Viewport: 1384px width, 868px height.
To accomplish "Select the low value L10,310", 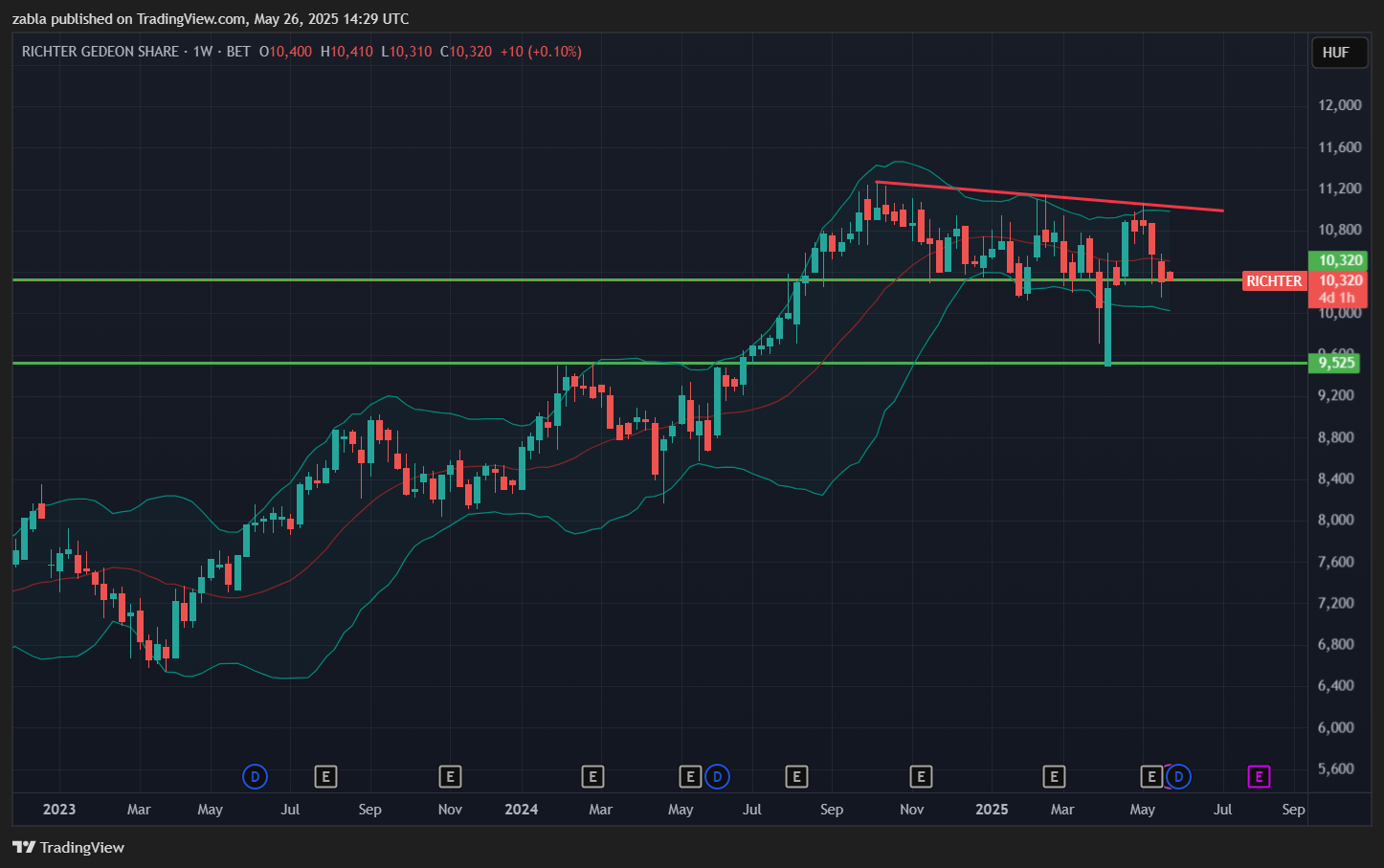I will tap(407, 52).
